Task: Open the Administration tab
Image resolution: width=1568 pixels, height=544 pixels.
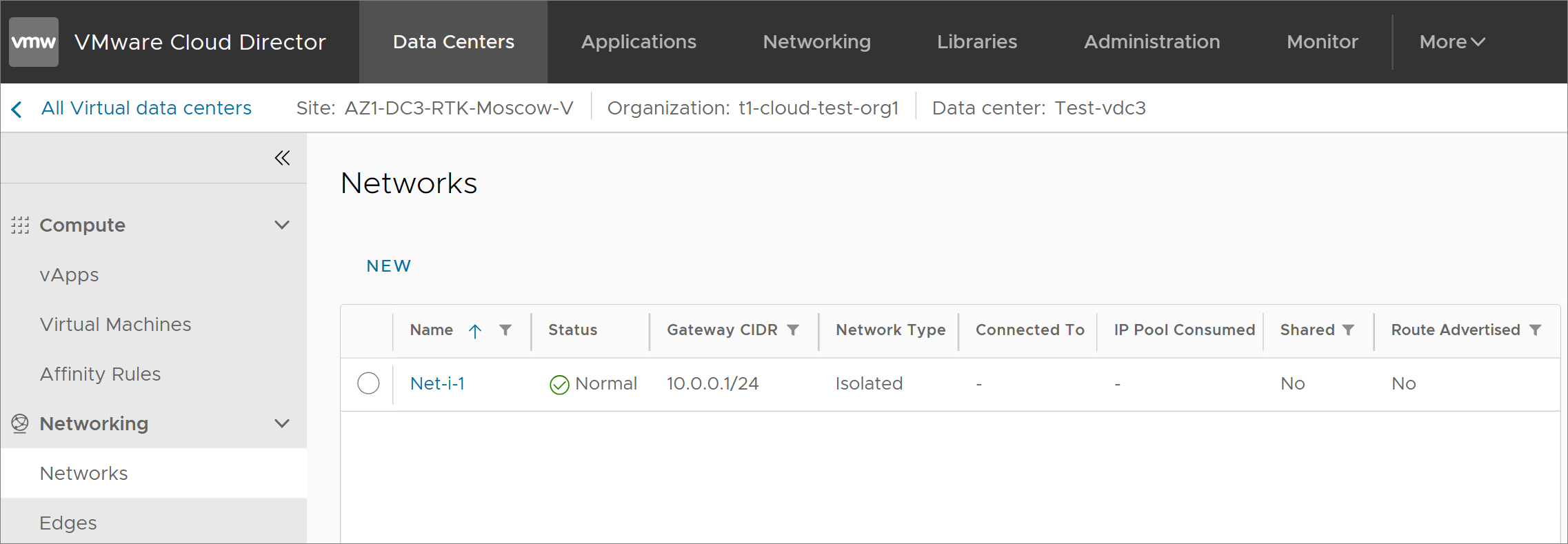Action: [1152, 42]
